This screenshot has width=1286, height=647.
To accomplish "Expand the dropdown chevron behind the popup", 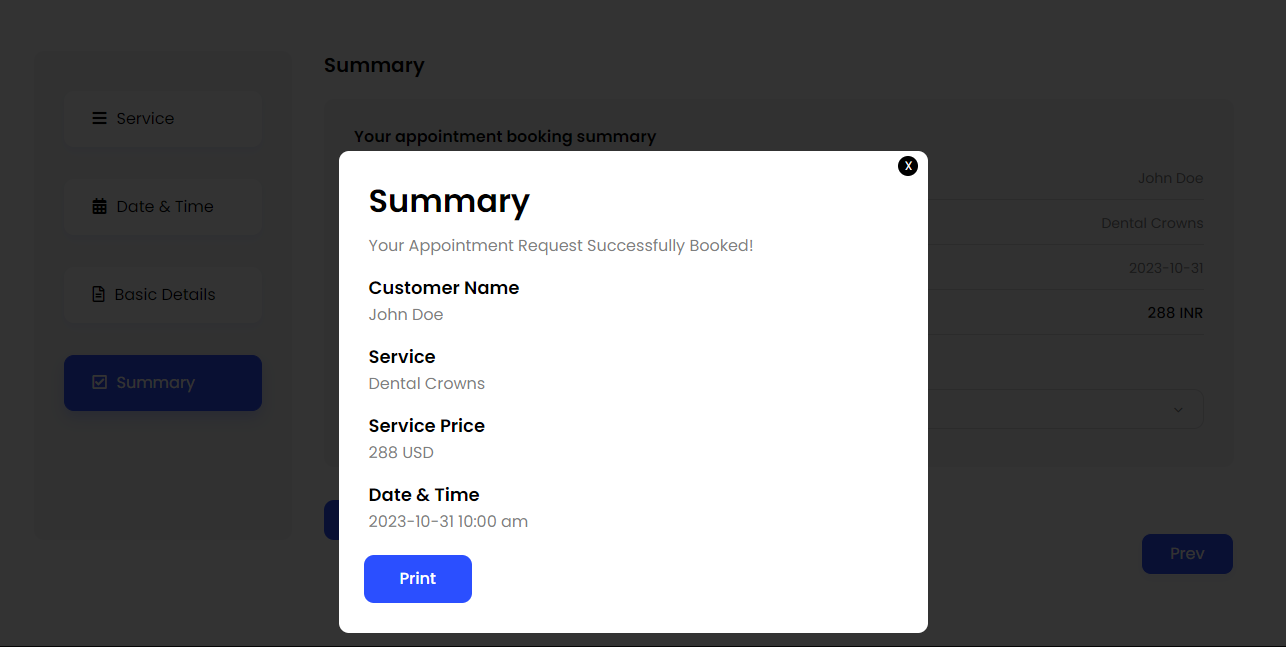I will click(1177, 409).
